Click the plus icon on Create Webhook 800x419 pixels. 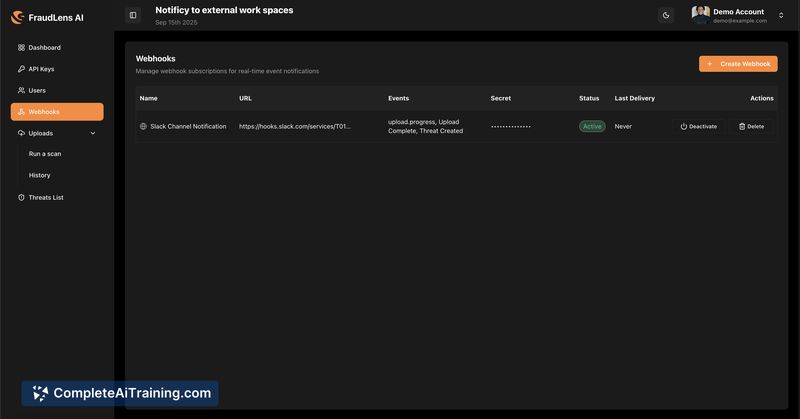[709, 64]
